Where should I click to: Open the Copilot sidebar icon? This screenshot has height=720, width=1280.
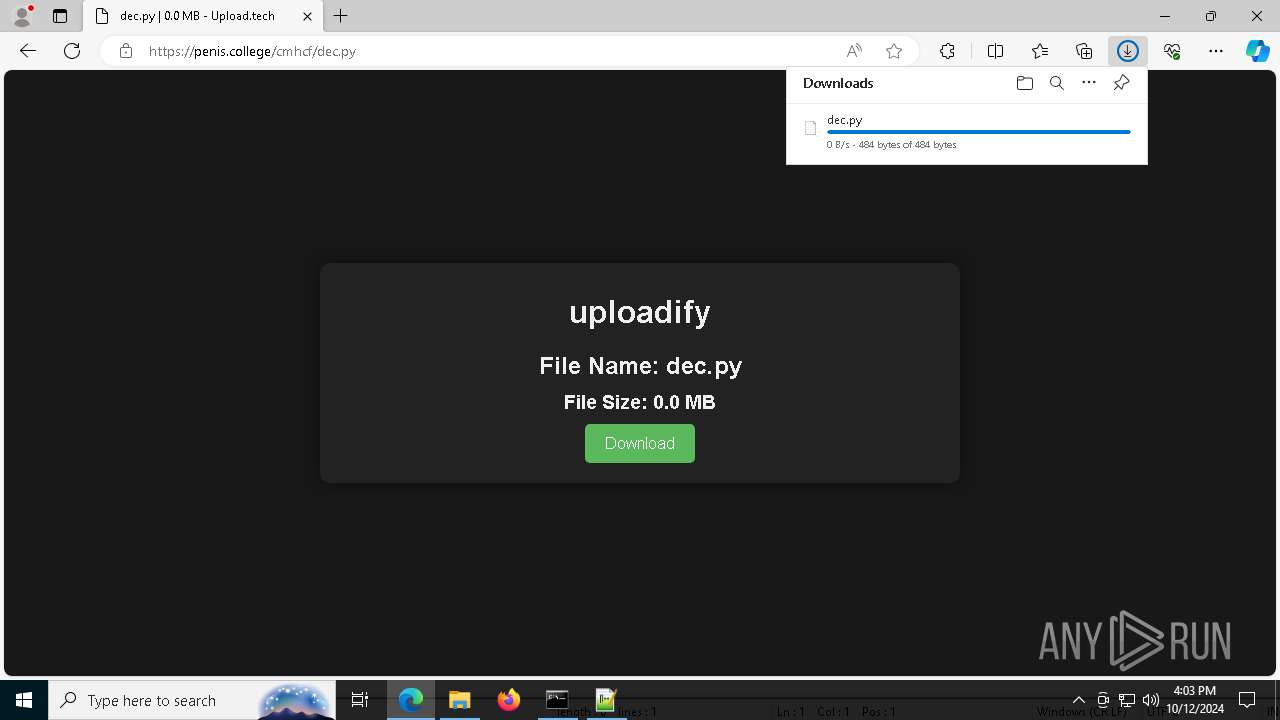(x=1258, y=51)
